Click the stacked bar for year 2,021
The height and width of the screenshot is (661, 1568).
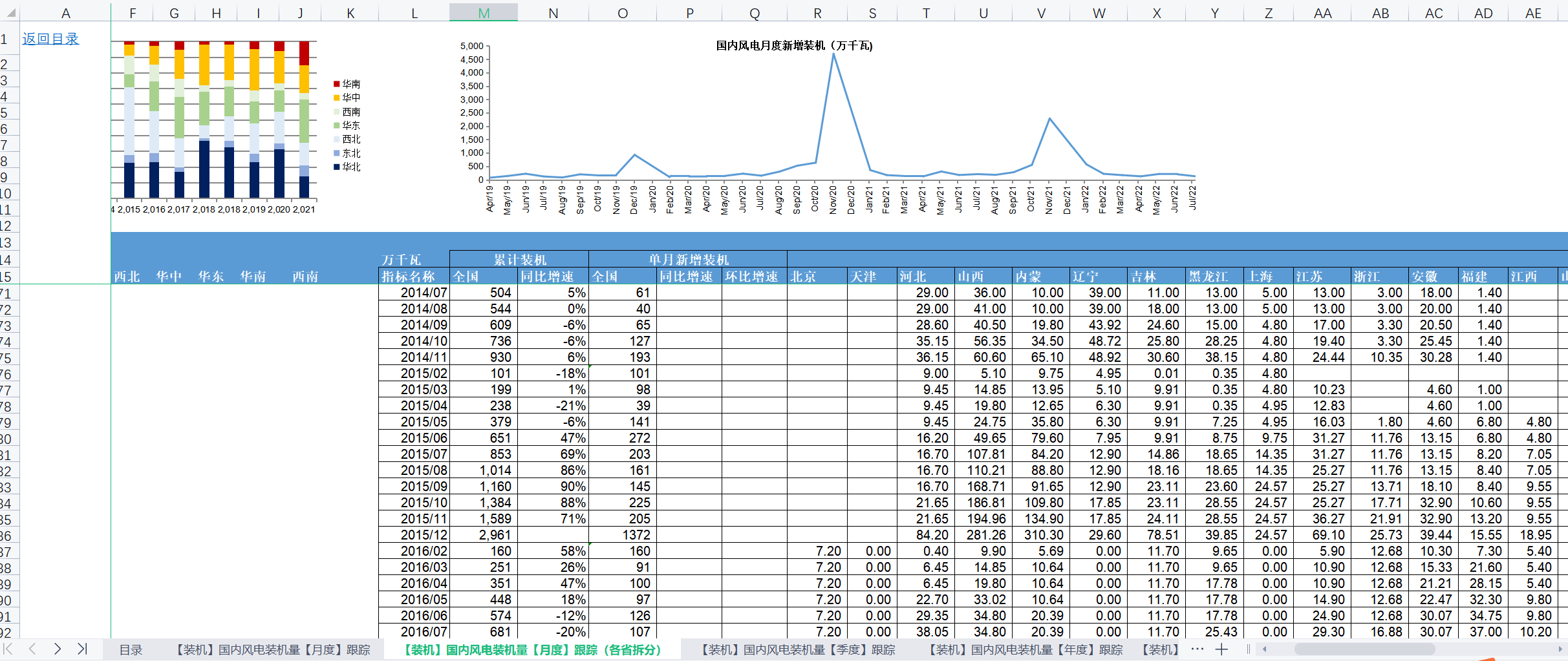point(304,120)
